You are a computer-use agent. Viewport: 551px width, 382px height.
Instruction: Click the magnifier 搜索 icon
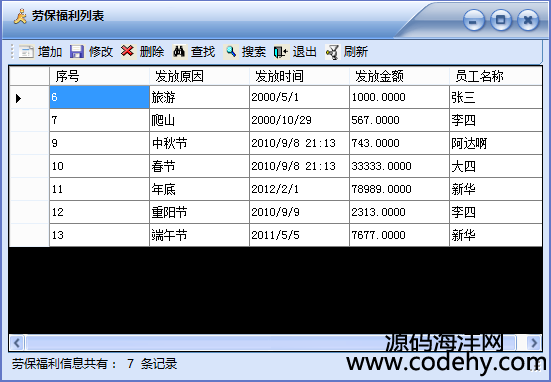pyautogui.click(x=230, y=52)
